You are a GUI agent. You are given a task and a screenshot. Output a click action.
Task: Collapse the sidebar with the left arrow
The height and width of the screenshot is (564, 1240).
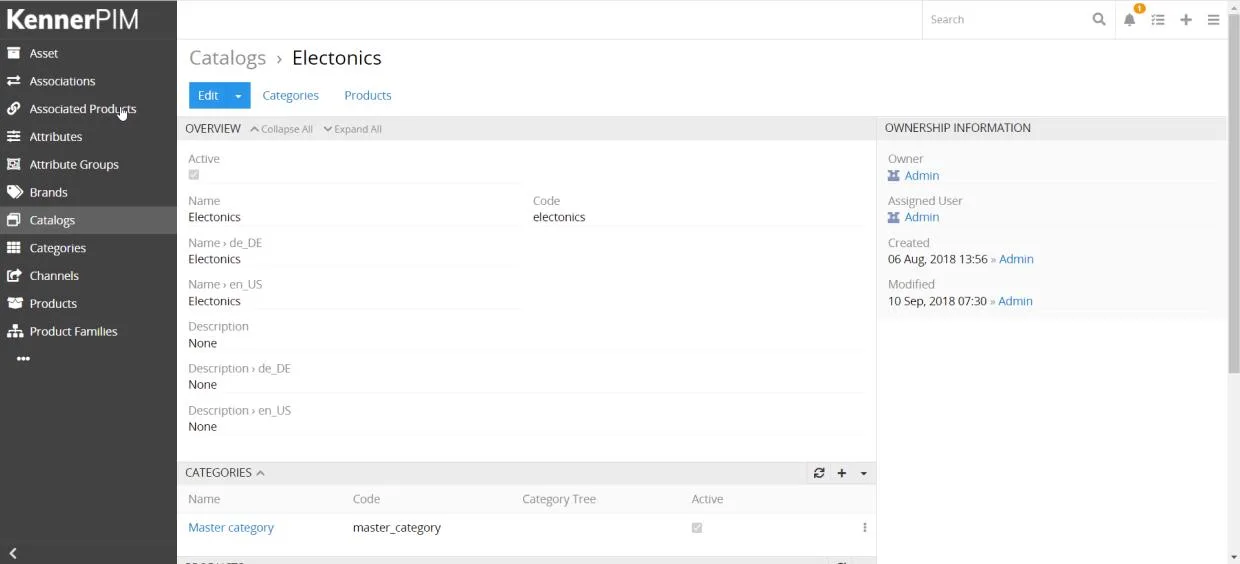point(13,553)
